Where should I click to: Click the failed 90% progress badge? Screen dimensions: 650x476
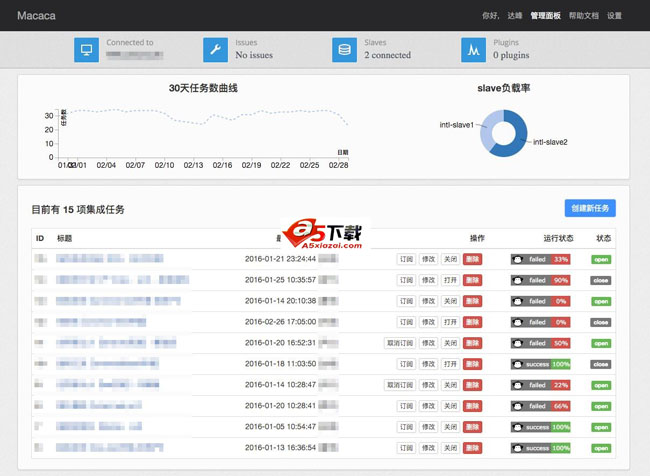[x=541, y=281]
